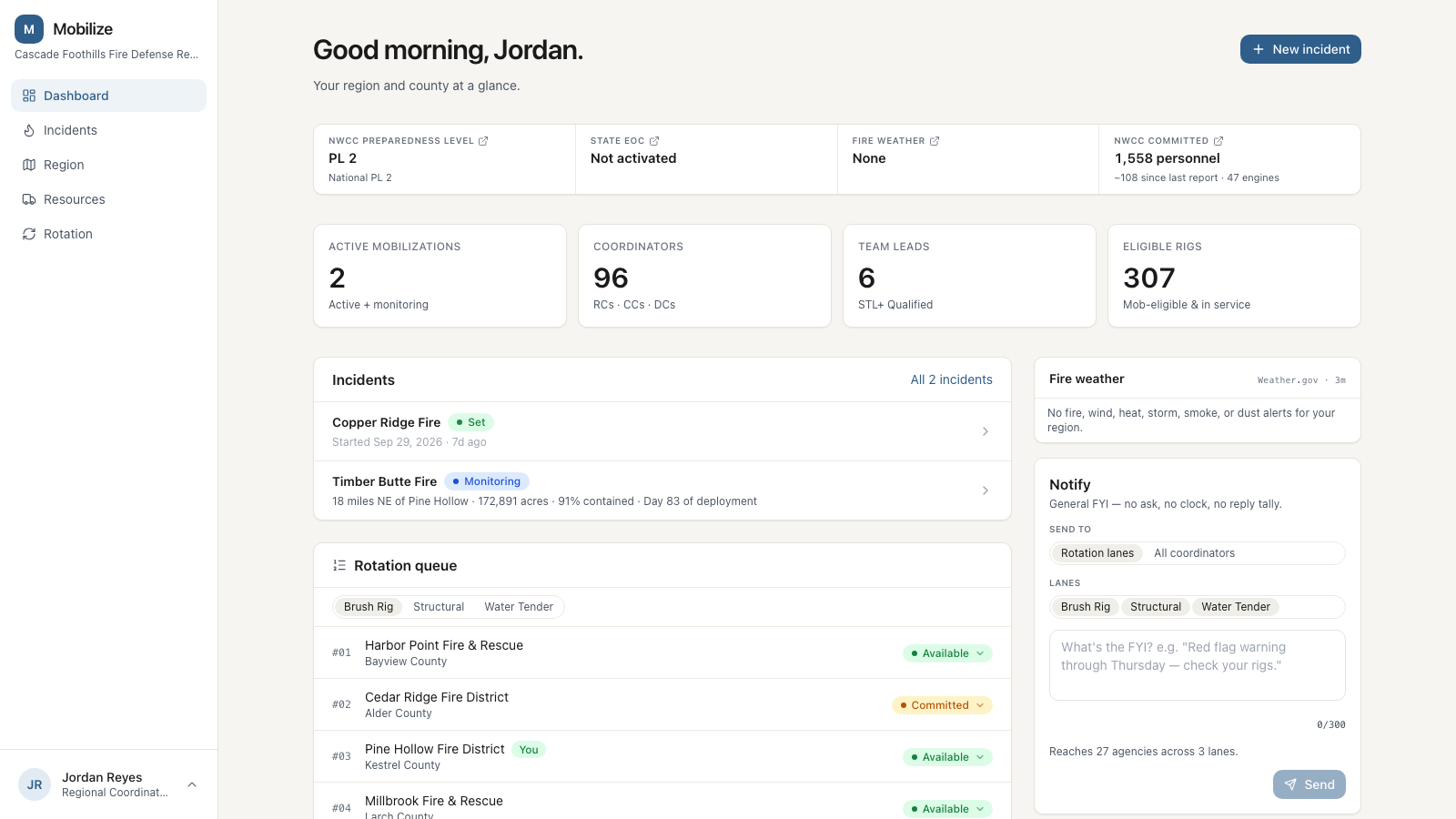Open the Team Leads card
The height and width of the screenshot is (819, 1456).
[x=969, y=276]
